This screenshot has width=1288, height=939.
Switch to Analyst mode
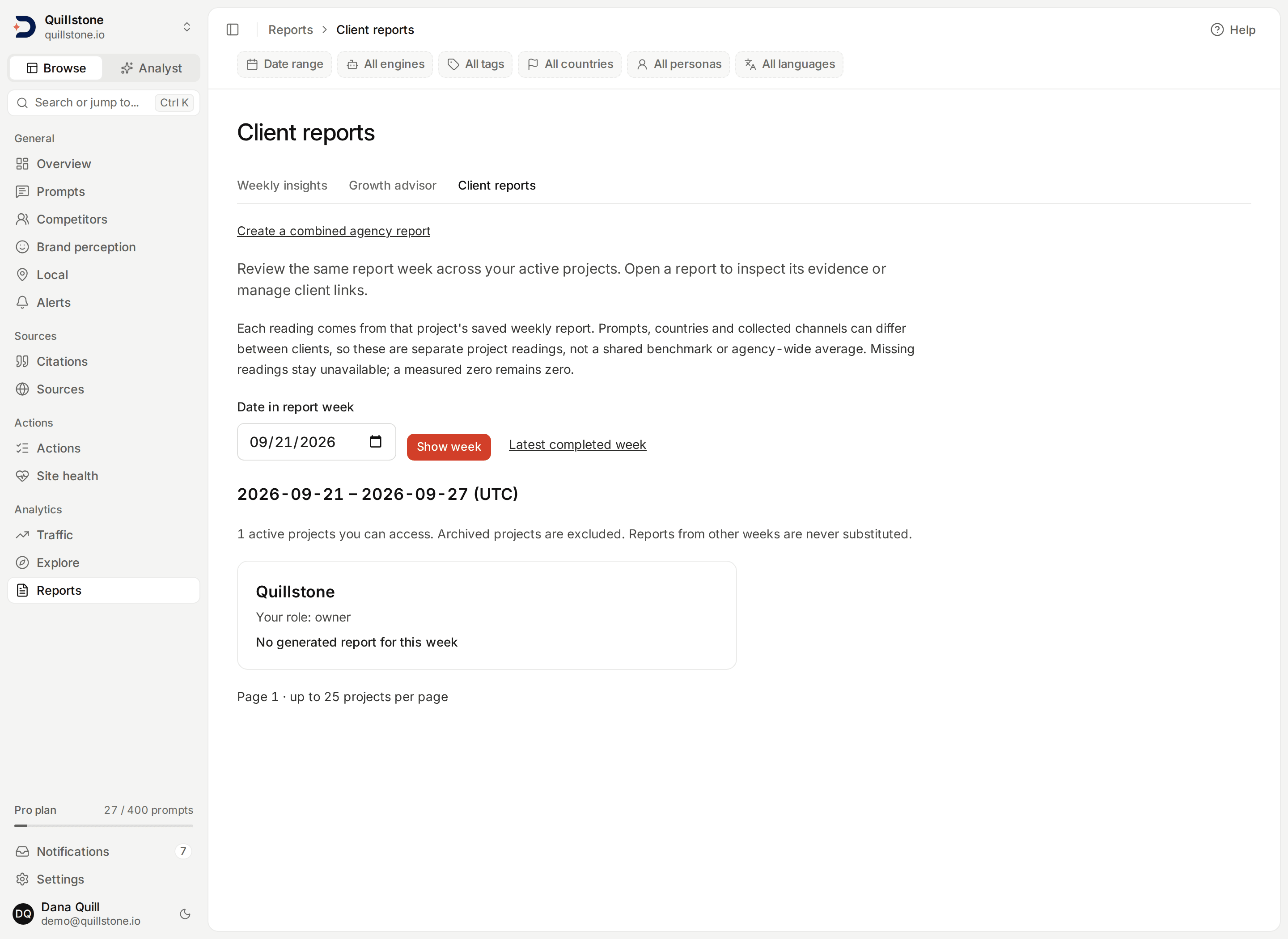(x=151, y=68)
